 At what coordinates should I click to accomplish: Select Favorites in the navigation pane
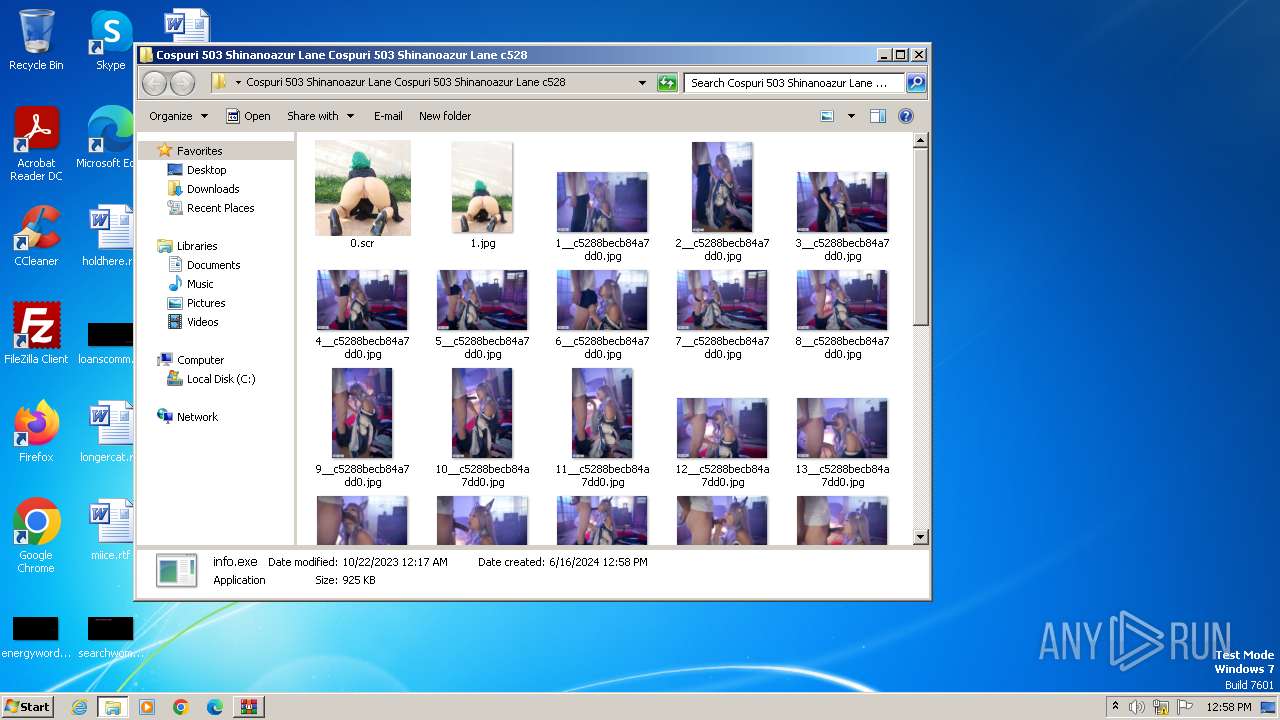point(199,151)
